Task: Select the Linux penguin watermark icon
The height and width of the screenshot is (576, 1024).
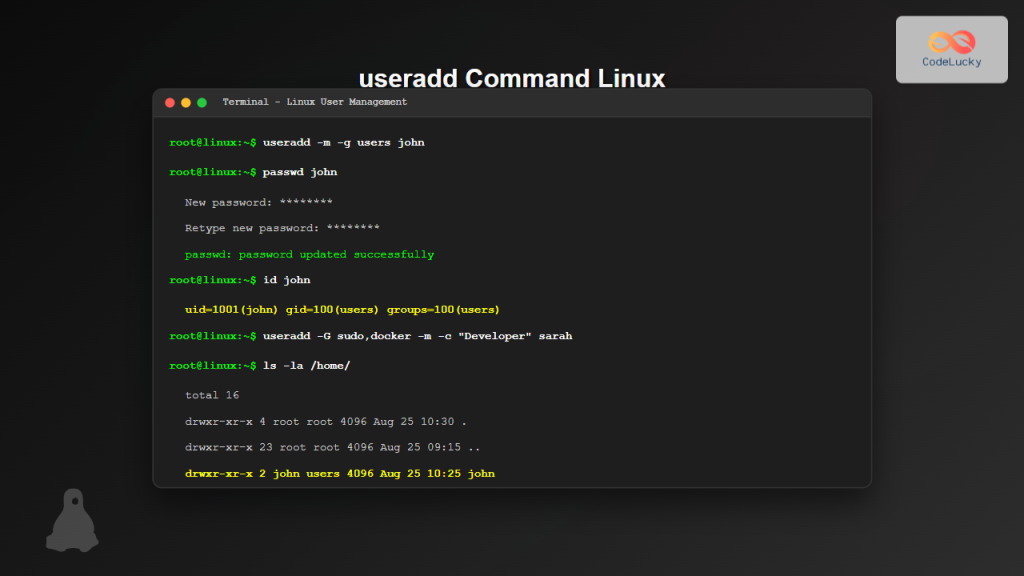Action: [x=73, y=520]
